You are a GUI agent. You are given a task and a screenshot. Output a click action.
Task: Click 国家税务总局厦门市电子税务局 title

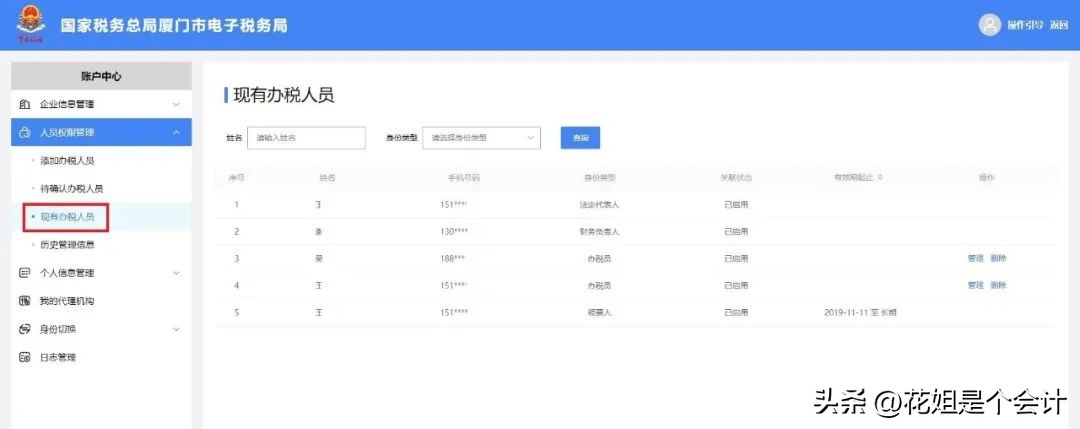pyautogui.click(x=174, y=25)
